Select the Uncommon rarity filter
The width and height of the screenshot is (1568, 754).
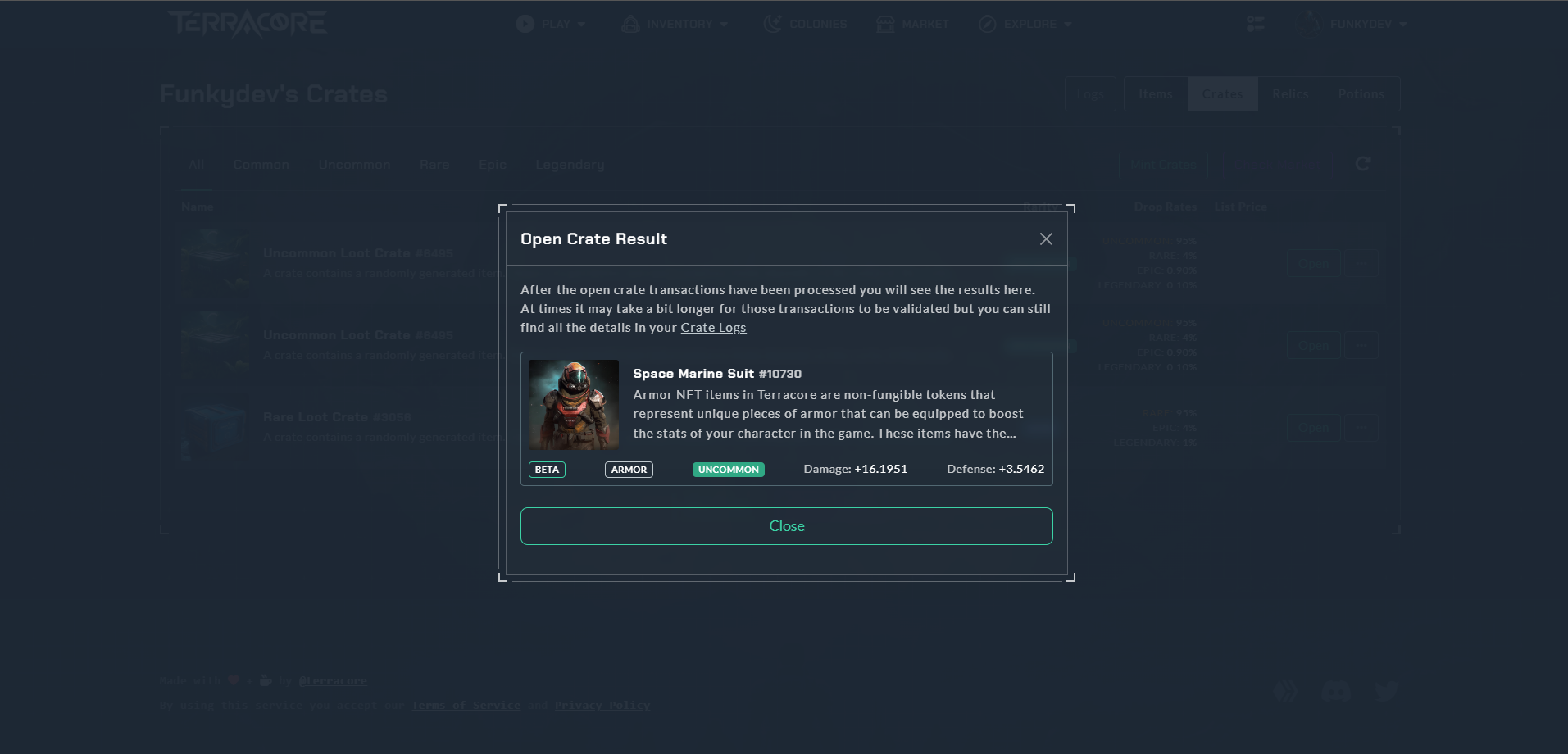pos(354,165)
